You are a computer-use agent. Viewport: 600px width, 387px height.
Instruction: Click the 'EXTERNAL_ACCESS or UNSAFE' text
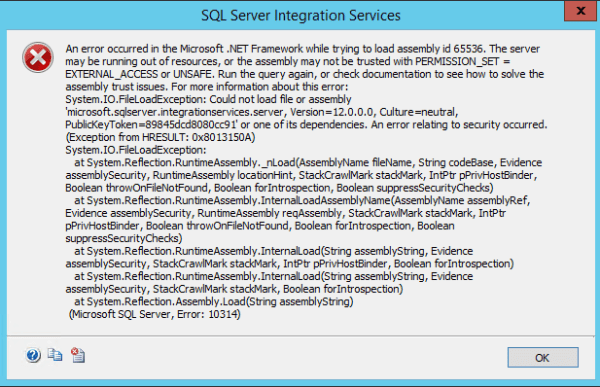pyautogui.click(x=139, y=74)
